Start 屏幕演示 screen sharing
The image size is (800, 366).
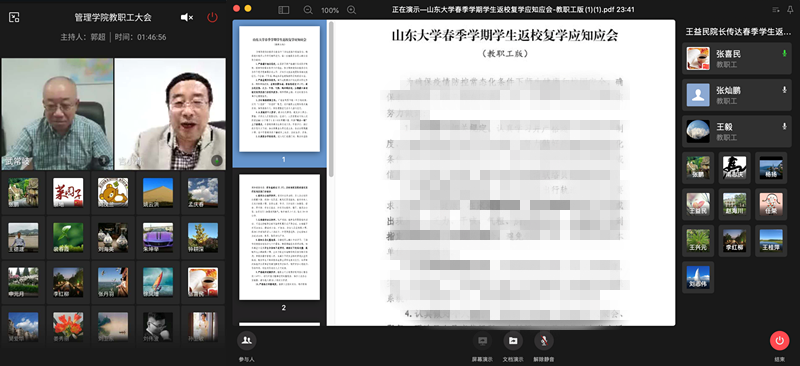[483, 340]
